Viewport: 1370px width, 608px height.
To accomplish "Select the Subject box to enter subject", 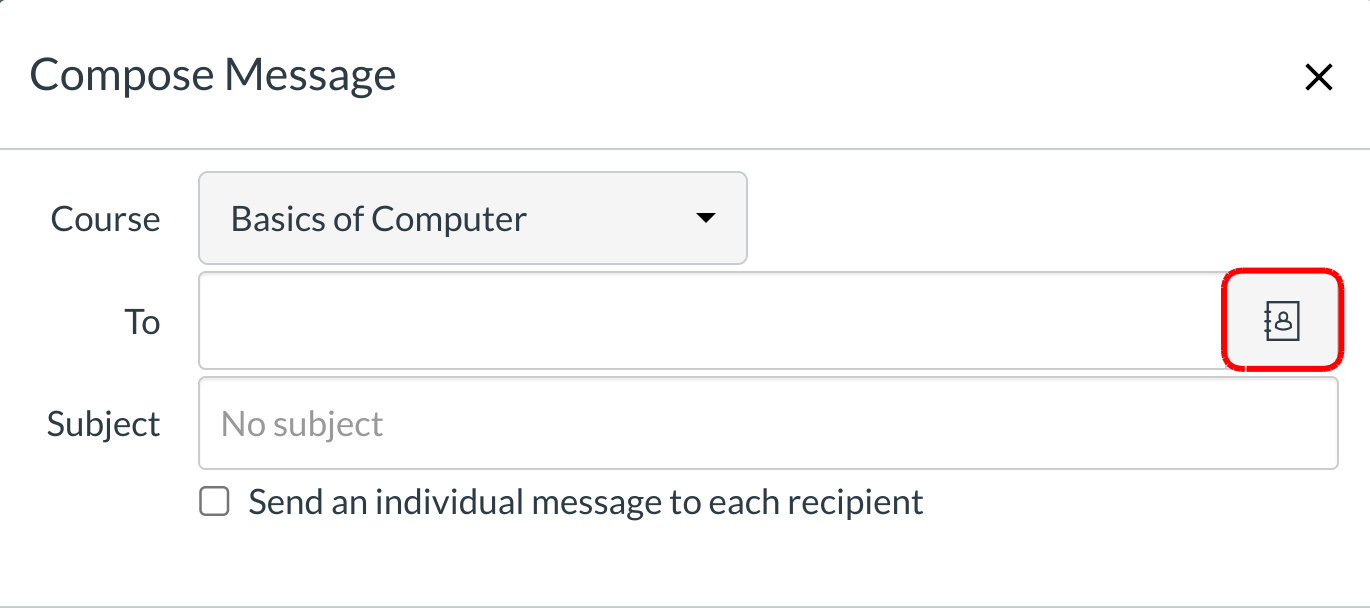I will (767, 423).
